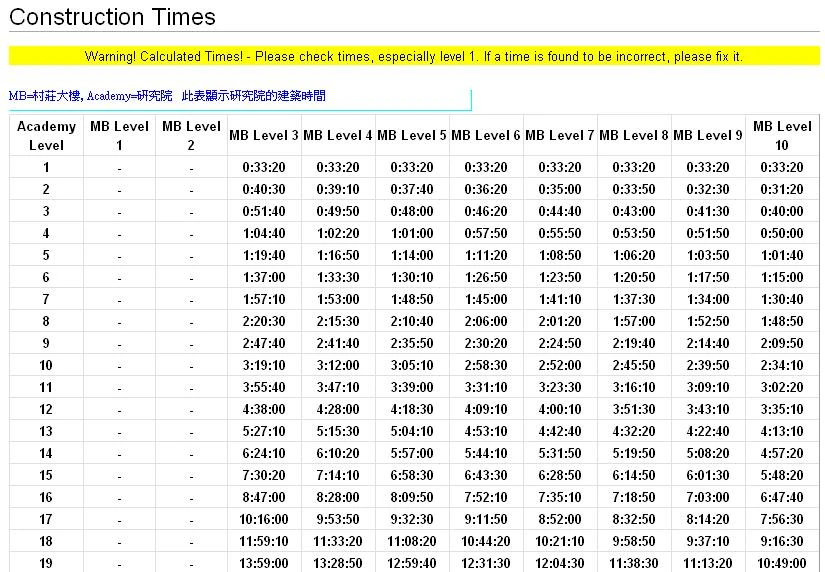The width and height of the screenshot is (825, 572).
Task: Click the "3:19:10" cell in row 10
Action: coord(264,365)
